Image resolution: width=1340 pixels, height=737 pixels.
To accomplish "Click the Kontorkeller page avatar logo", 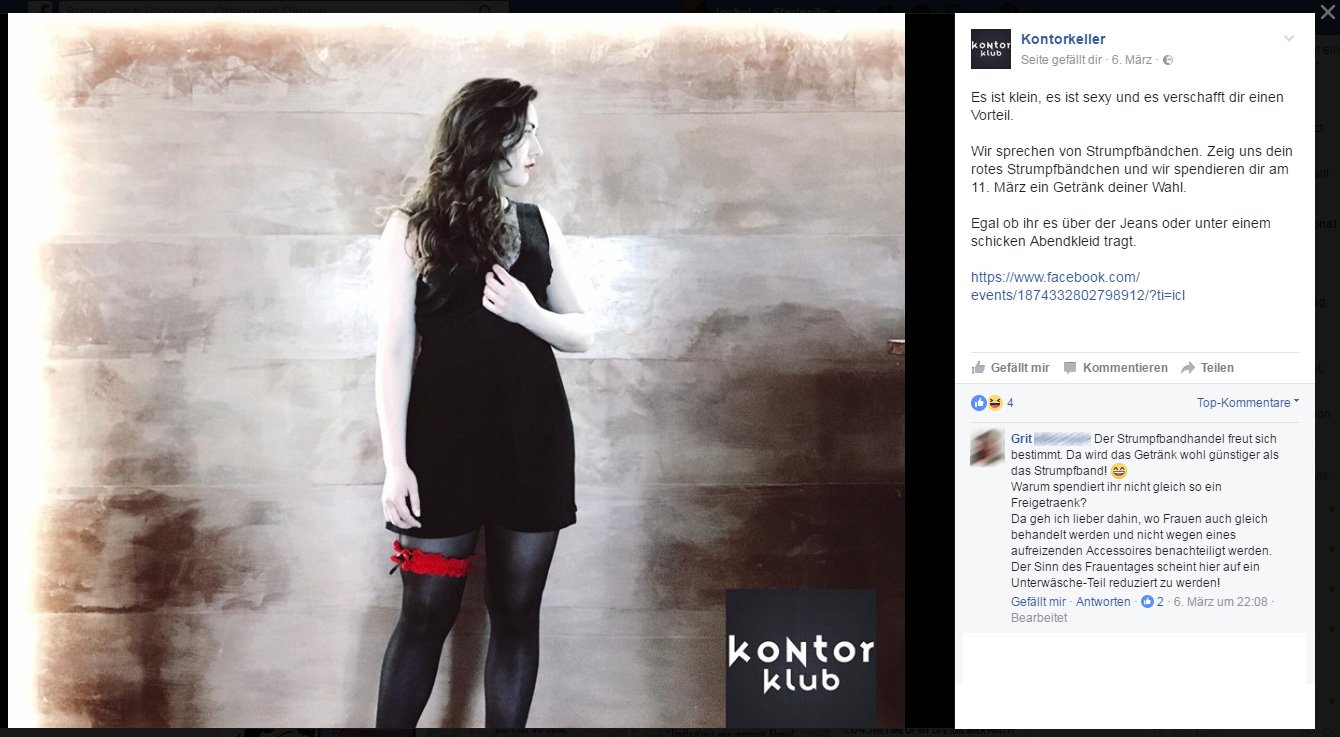I will 990,49.
